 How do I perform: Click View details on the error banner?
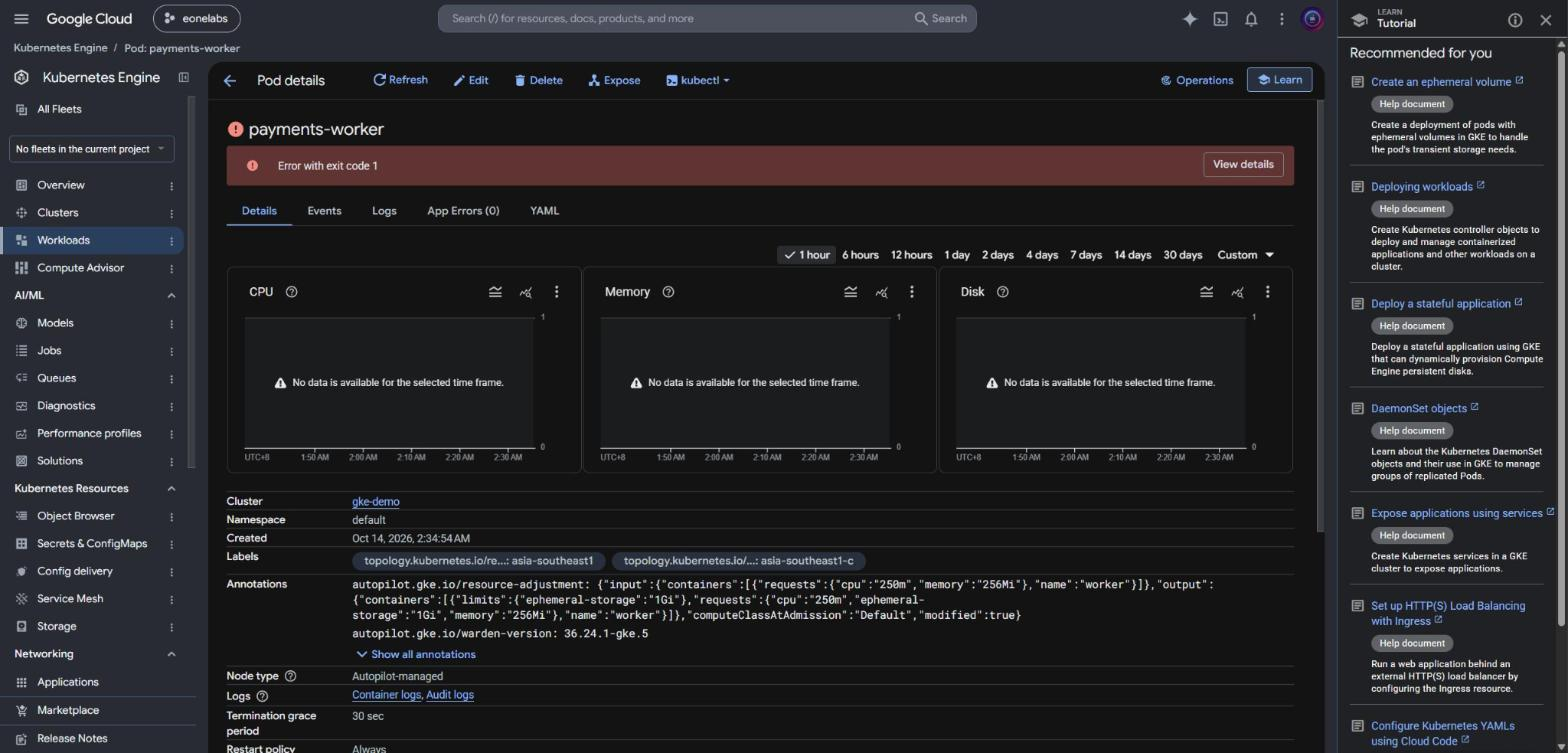click(1243, 165)
